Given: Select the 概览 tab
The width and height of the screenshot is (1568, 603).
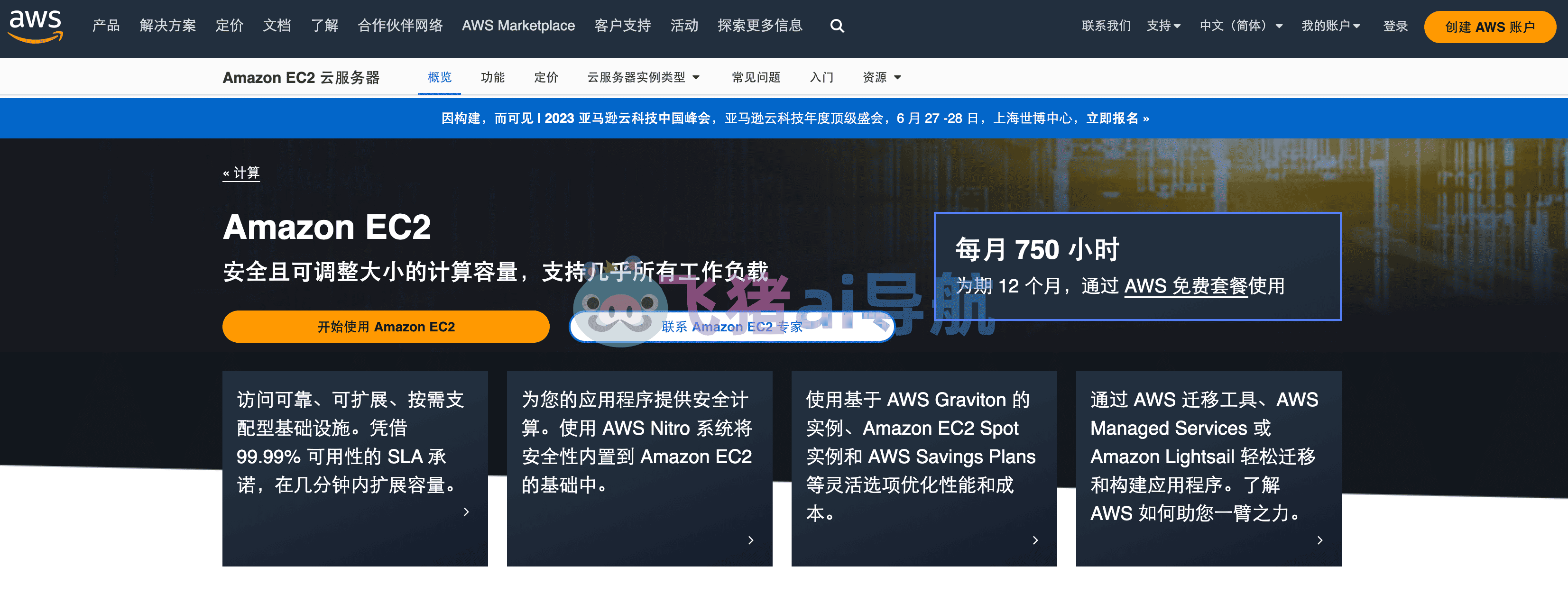Looking at the screenshot, I should tap(440, 77).
